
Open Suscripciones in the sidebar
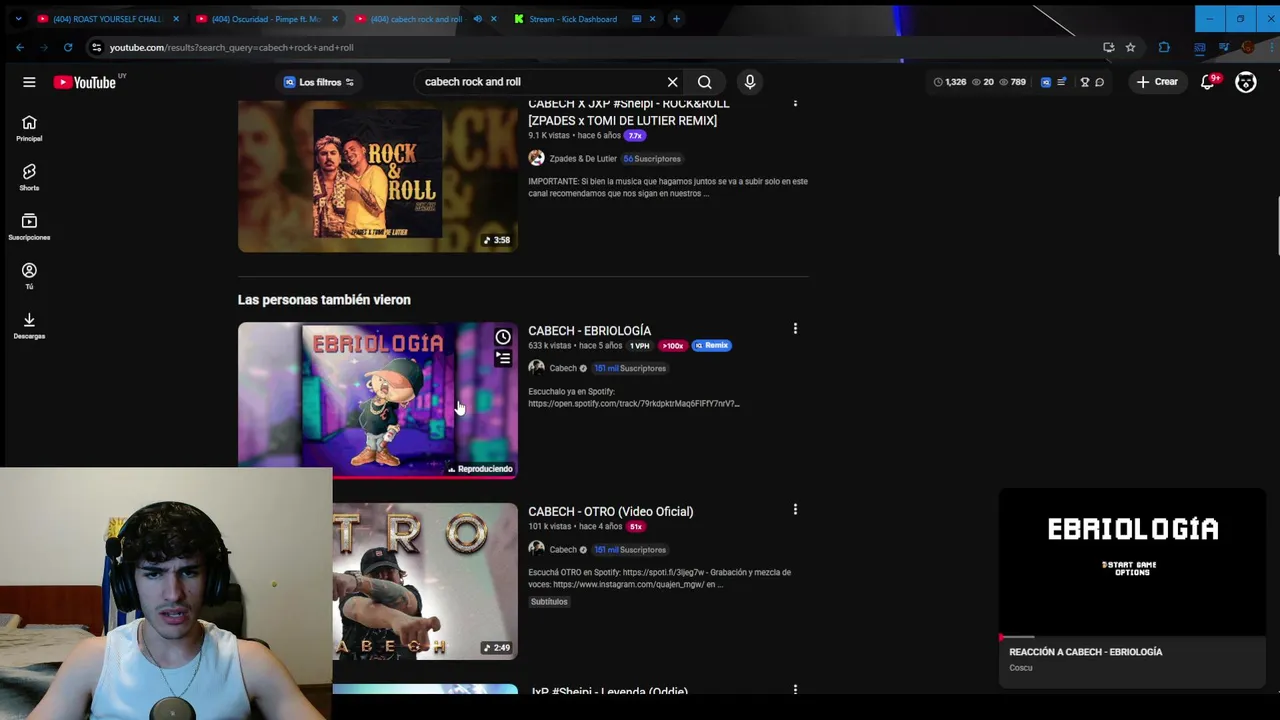coord(29,227)
